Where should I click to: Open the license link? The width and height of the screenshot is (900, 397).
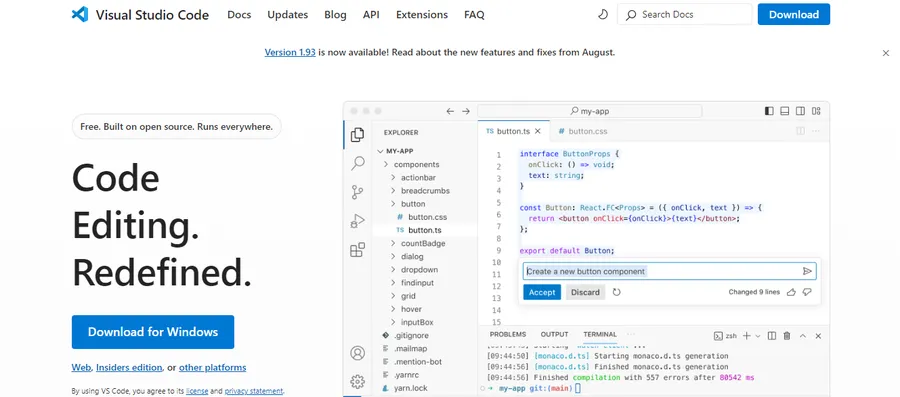[x=196, y=391]
